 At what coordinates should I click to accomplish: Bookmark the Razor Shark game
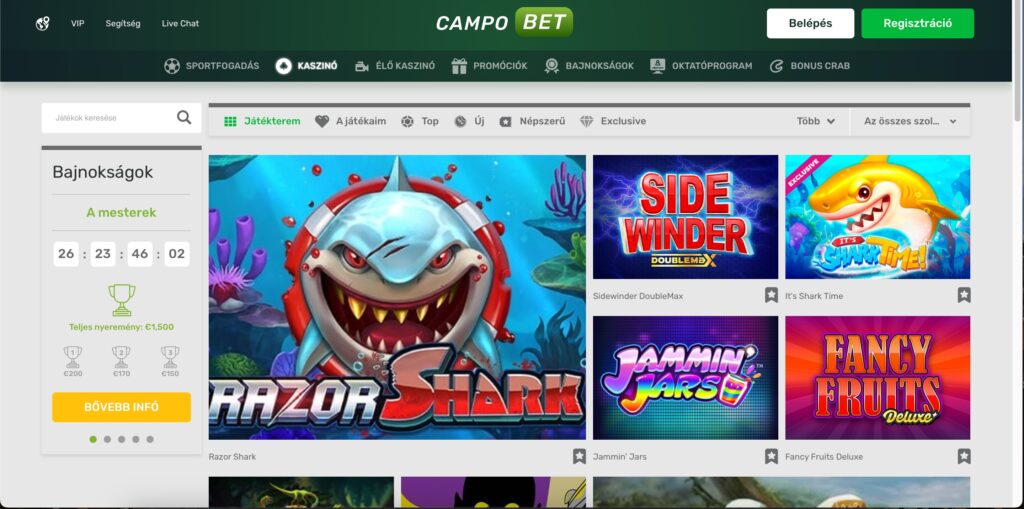pos(579,456)
